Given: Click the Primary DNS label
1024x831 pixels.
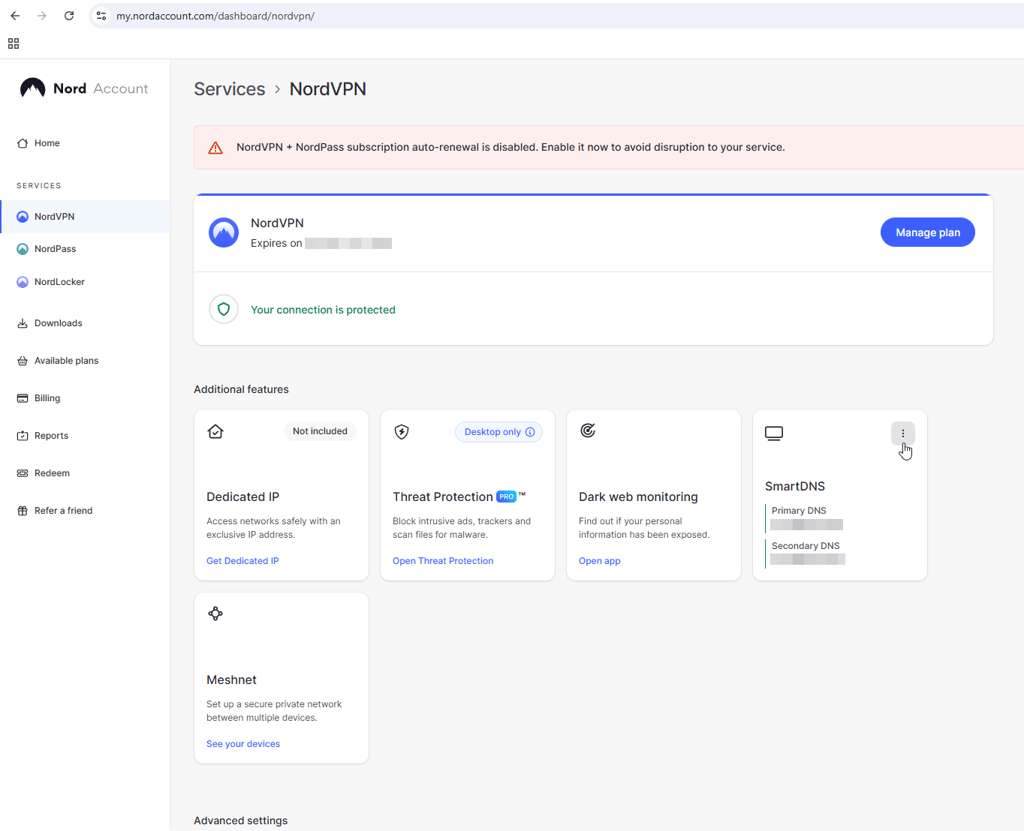Looking at the screenshot, I should coord(799,510).
